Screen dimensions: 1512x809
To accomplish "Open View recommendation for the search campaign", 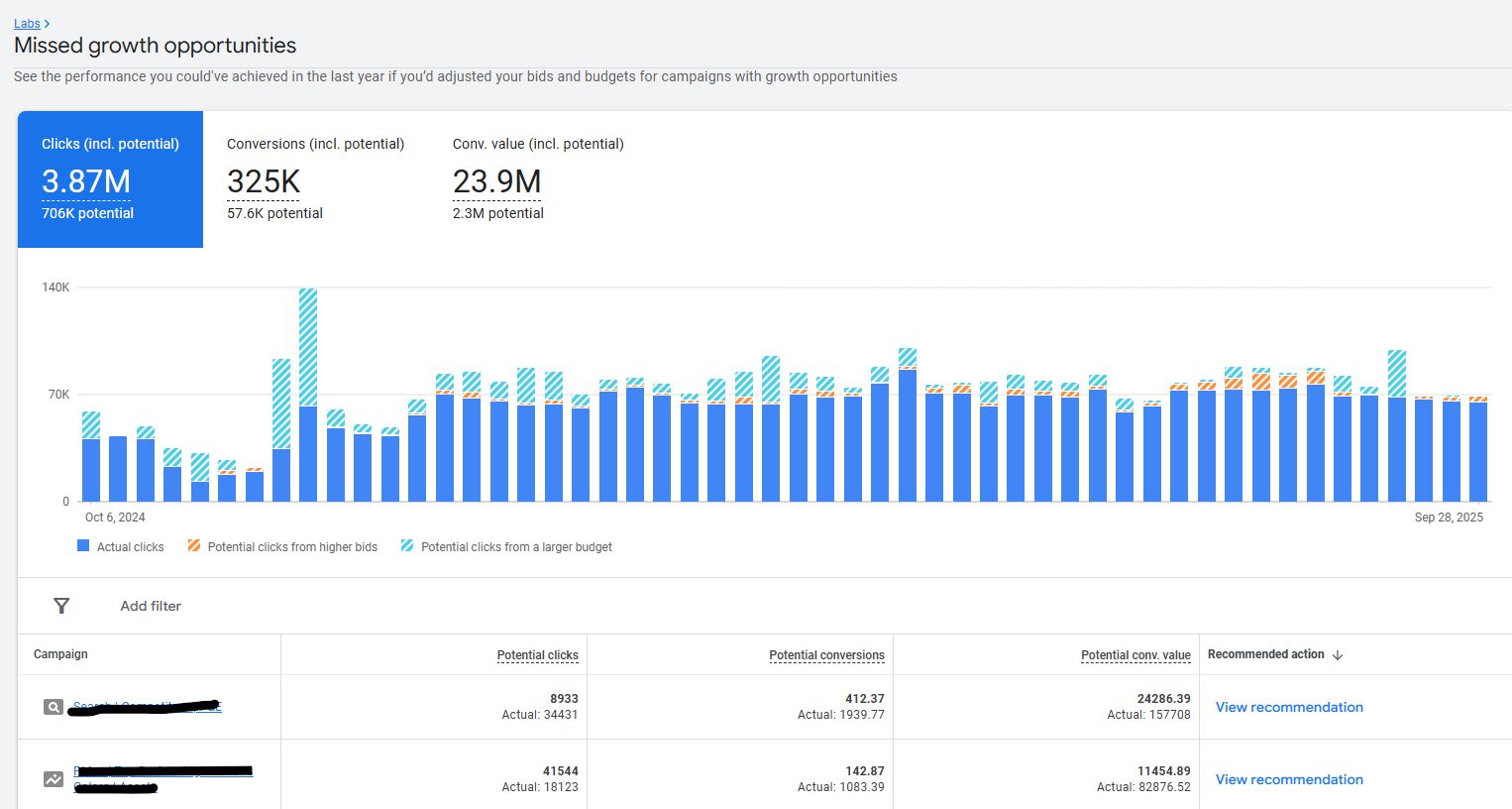I will point(1289,707).
